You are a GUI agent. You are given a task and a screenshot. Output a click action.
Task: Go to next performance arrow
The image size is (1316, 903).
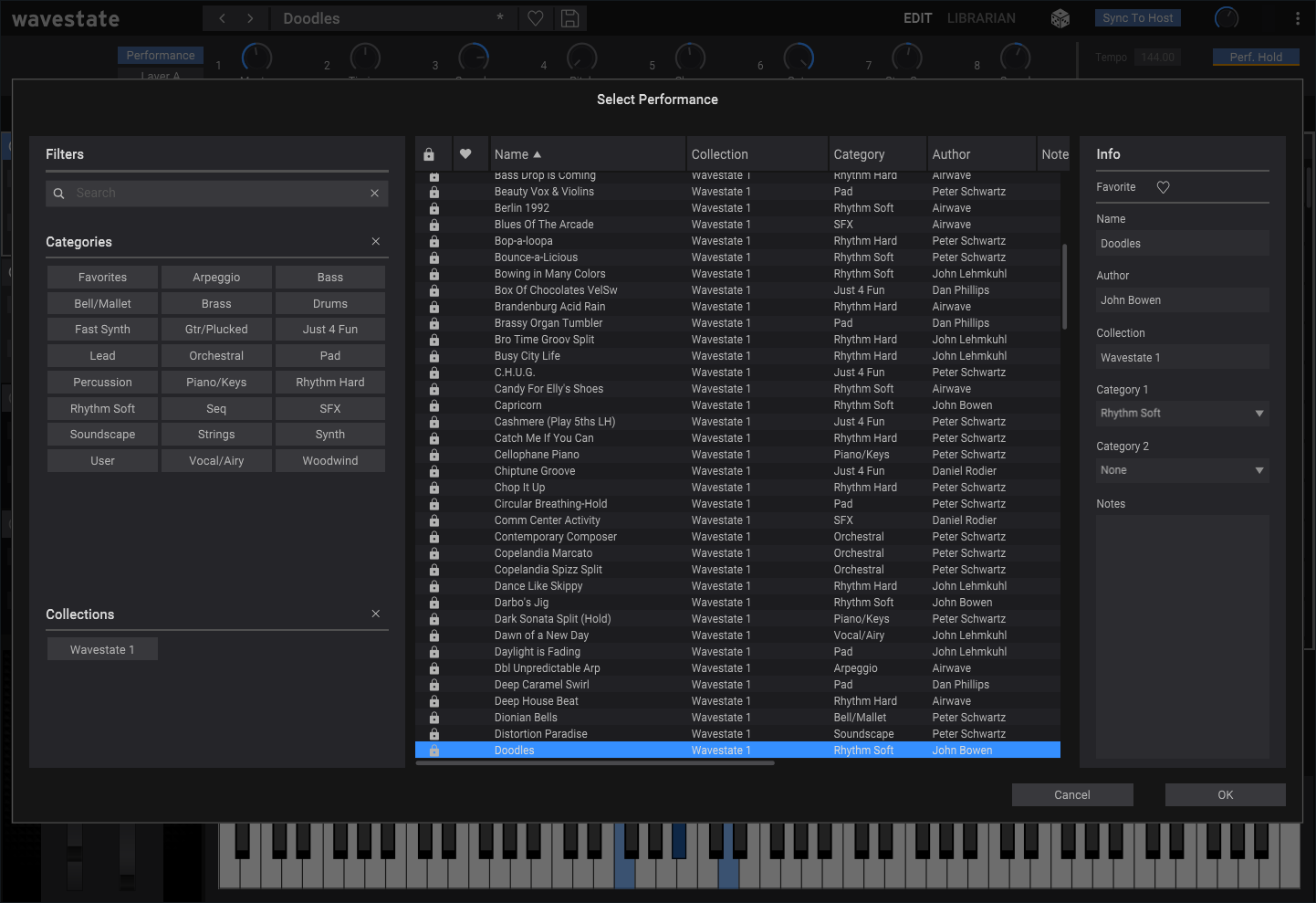click(x=250, y=18)
